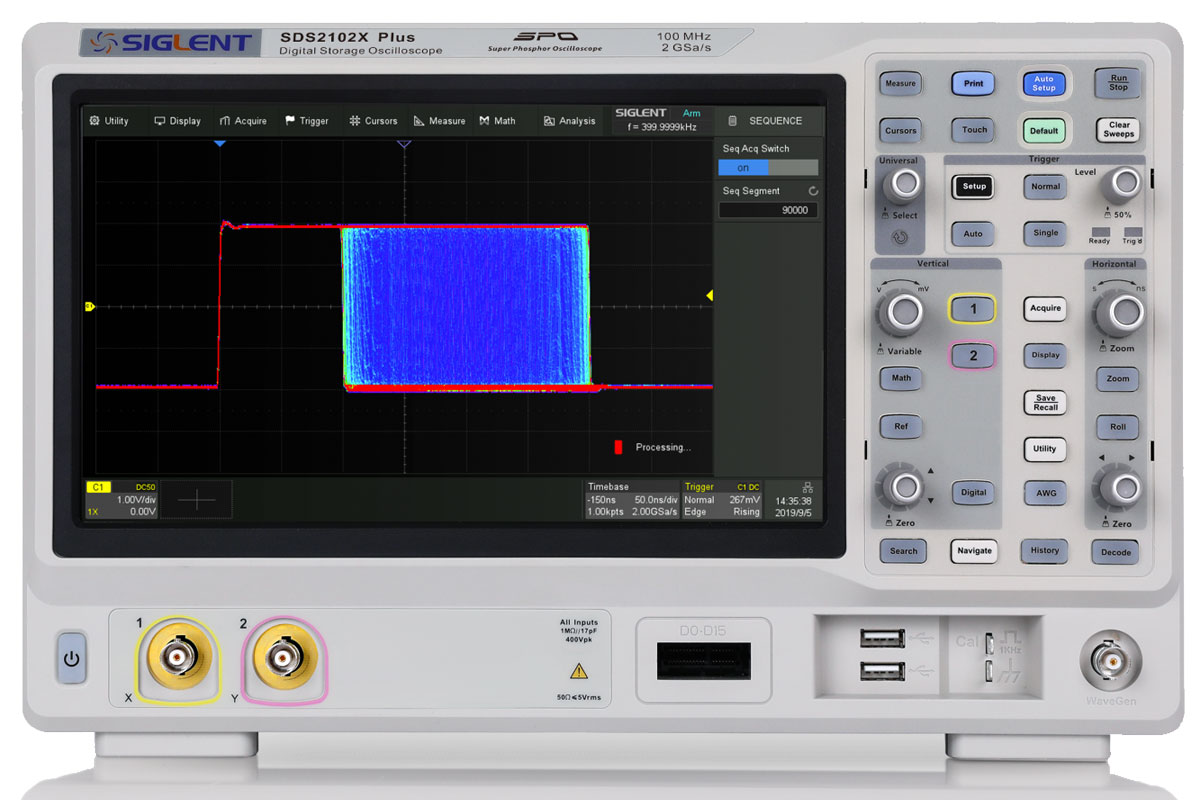Open the on-screen Measure menu
The width and height of the screenshot is (1200, 800).
[x=439, y=121]
